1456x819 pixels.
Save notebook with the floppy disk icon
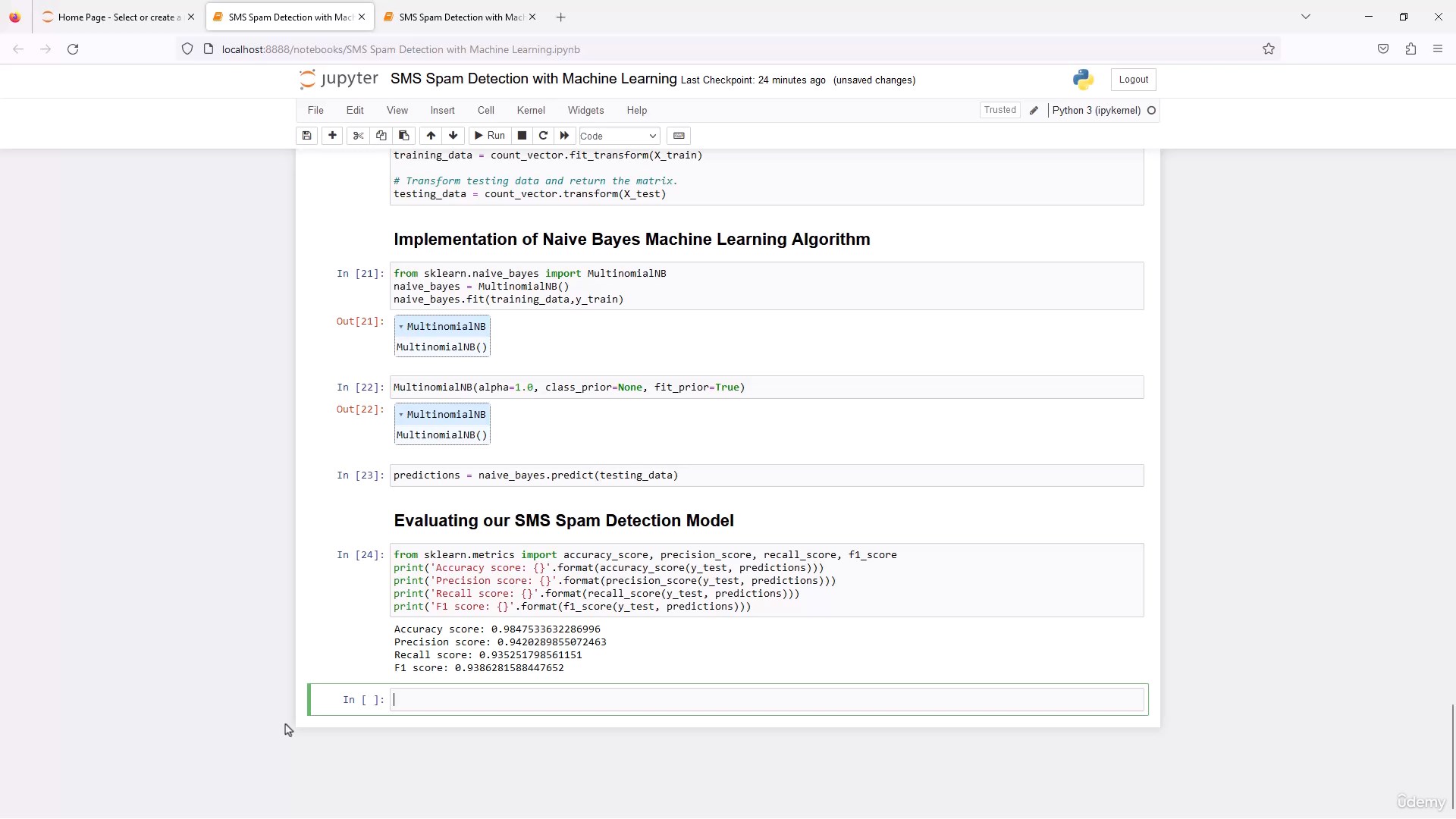306,136
